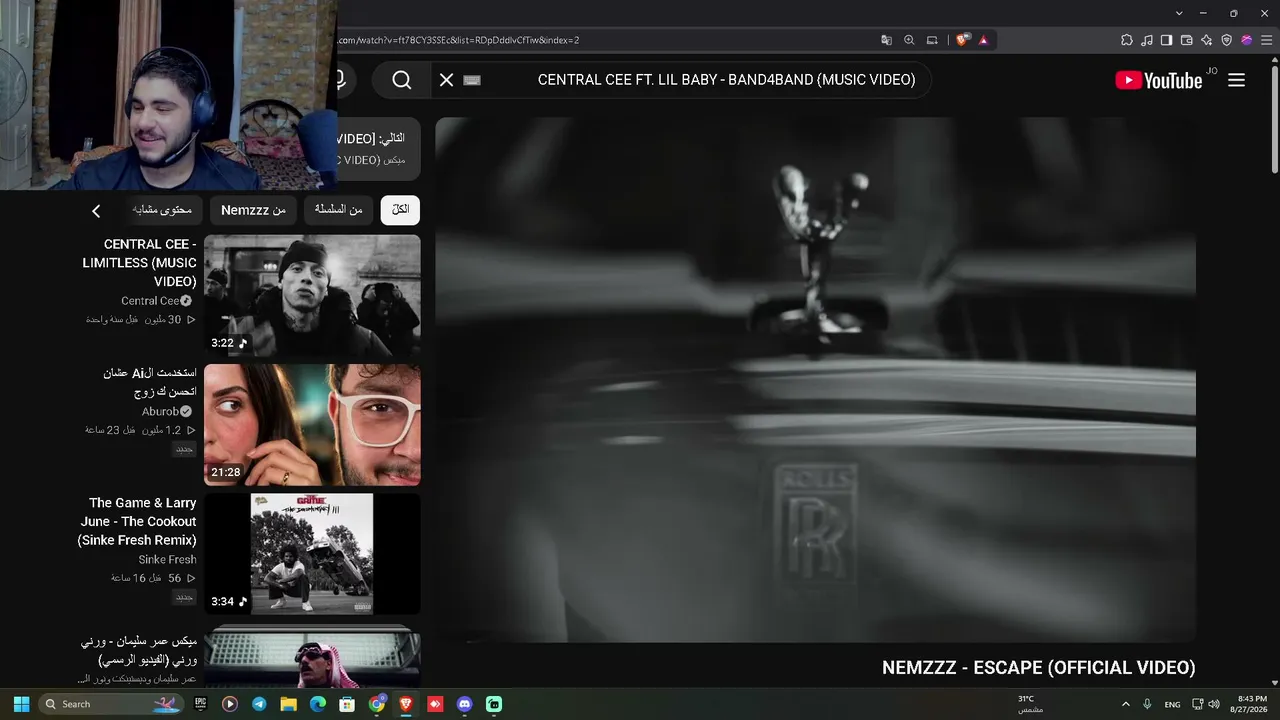This screenshot has height=720, width=1280.
Task: Click the microphone icon in system tray
Action: 1148,704
